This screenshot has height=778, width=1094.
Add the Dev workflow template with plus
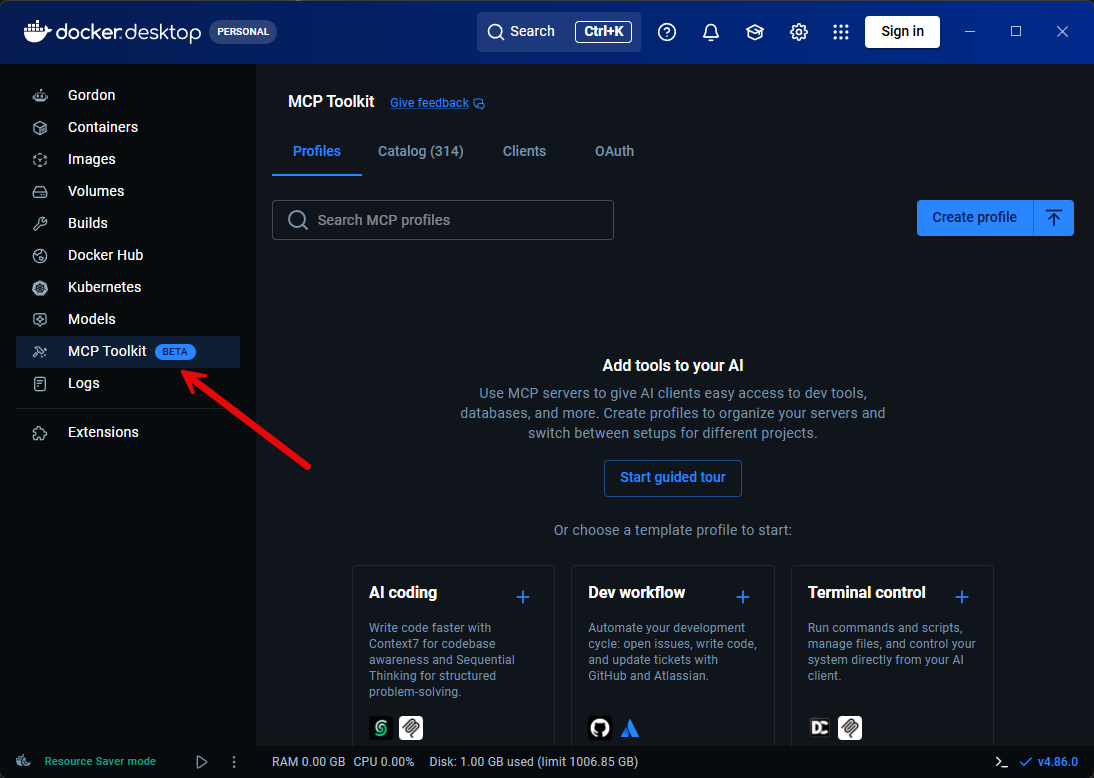tap(743, 597)
